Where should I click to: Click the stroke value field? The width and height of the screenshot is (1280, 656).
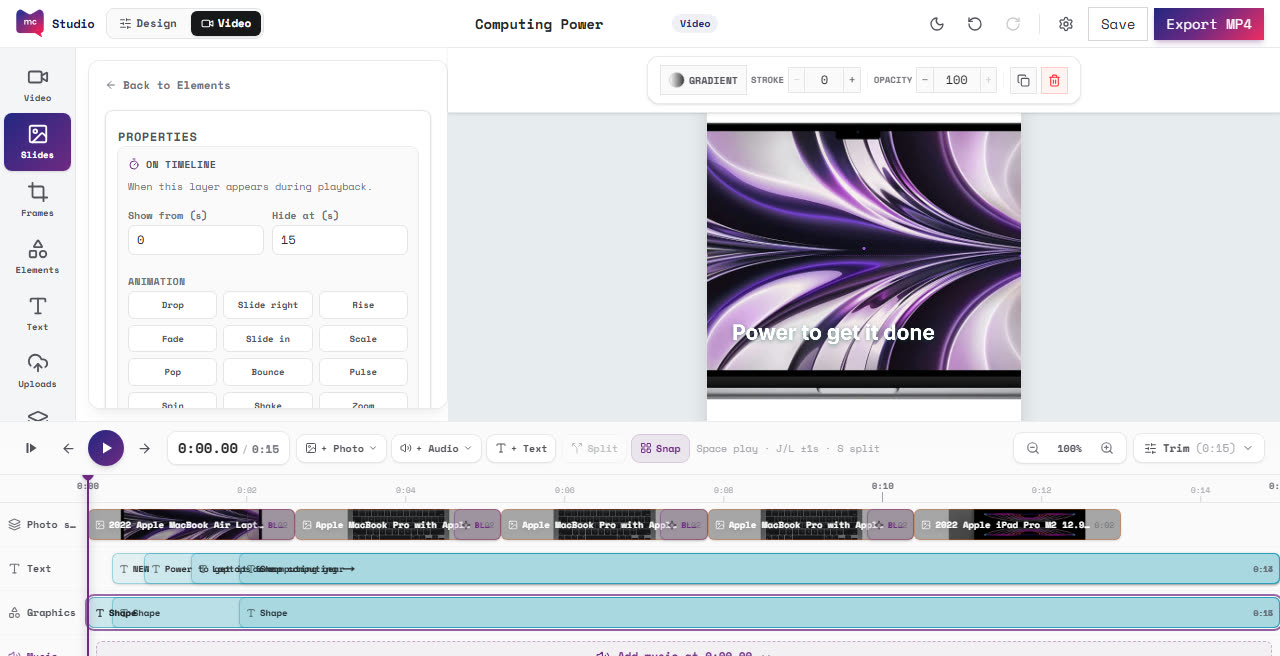824,80
